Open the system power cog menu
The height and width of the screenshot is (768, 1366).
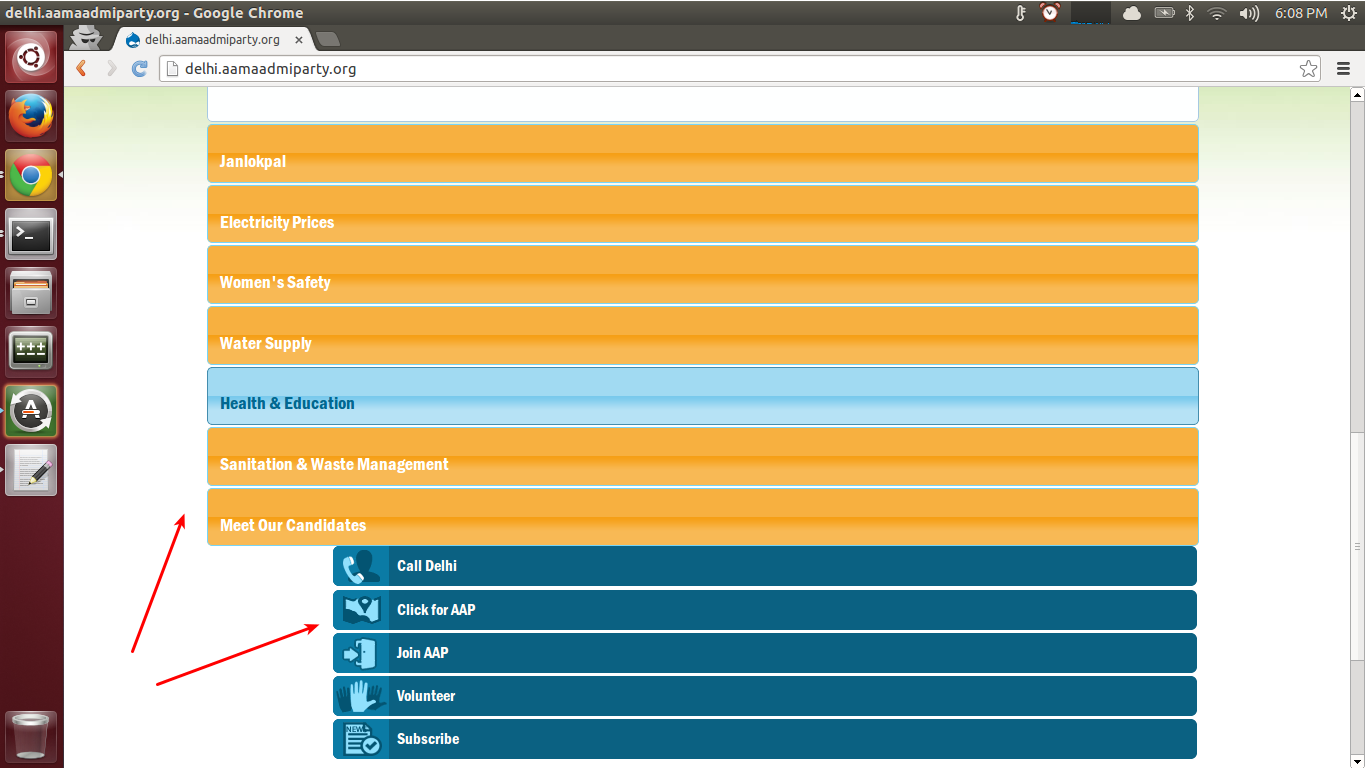pos(1348,13)
